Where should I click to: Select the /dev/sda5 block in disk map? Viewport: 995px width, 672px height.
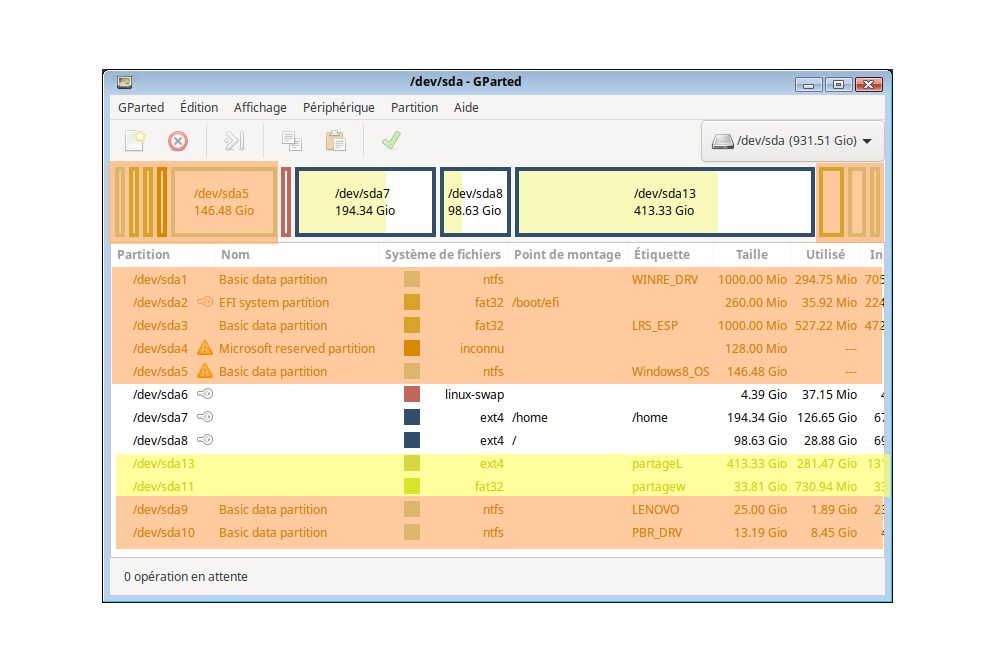coord(224,202)
